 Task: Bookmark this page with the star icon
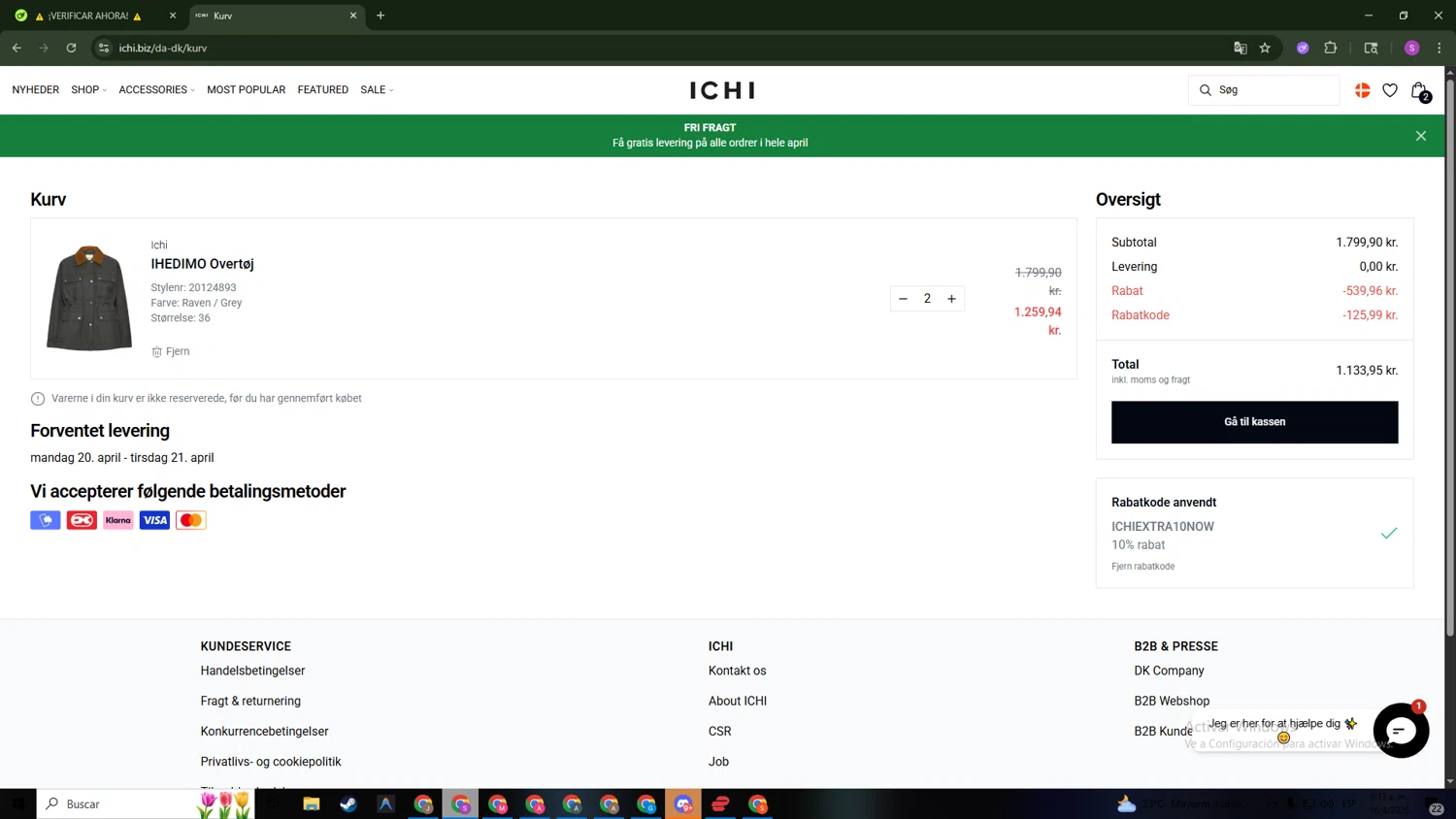pyautogui.click(x=1265, y=48)
